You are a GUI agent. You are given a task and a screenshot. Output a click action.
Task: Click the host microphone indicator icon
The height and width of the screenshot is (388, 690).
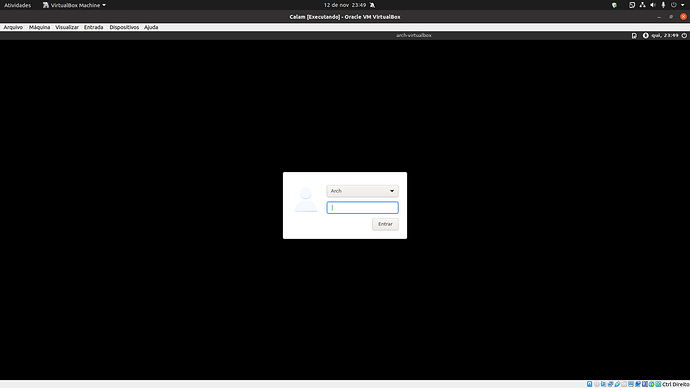coord(663,5)
